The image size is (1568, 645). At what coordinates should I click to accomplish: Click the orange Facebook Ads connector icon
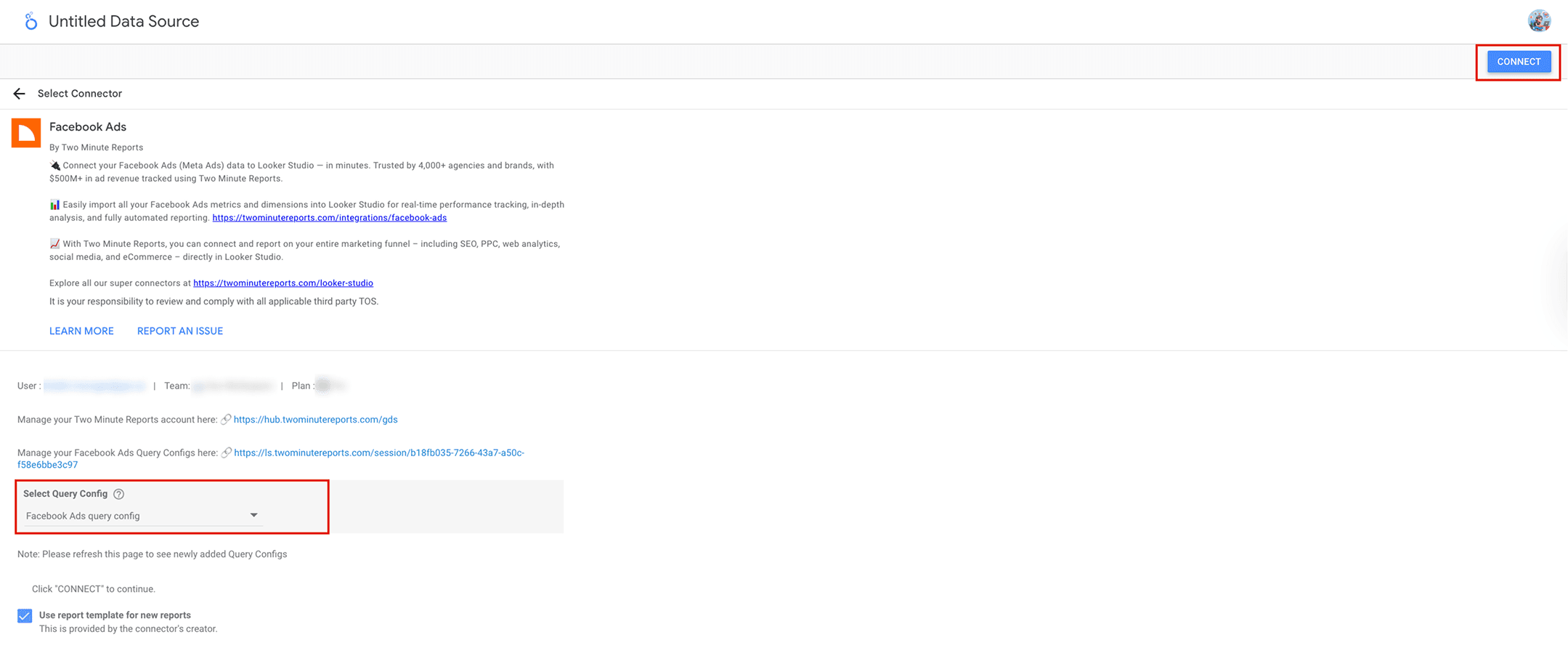pos(26,133)
